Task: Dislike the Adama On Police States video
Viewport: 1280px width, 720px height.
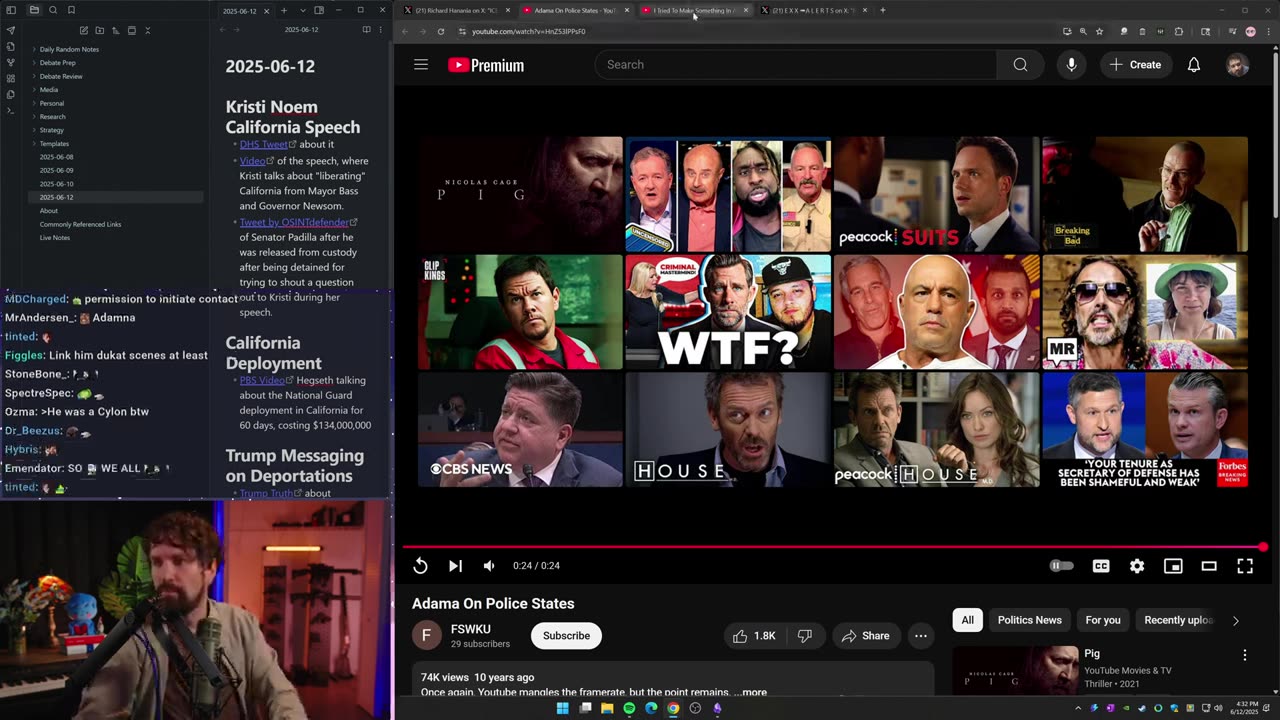Action: [805, 636]
